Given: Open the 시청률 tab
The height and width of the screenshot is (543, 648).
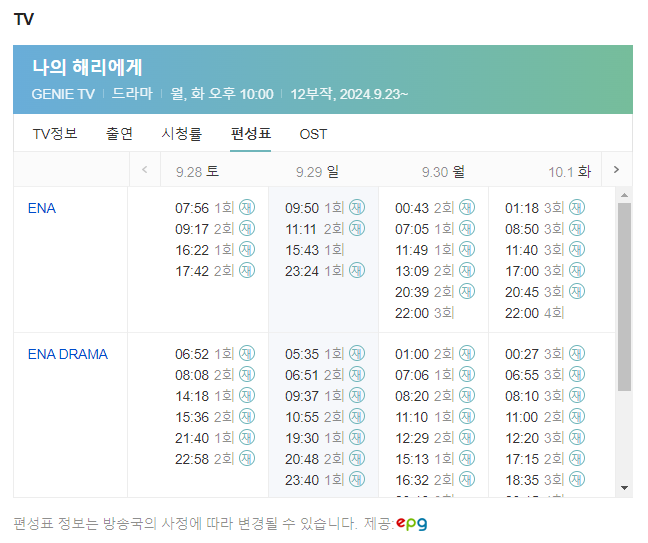Looking at the screenshot, I should point(181,134).
